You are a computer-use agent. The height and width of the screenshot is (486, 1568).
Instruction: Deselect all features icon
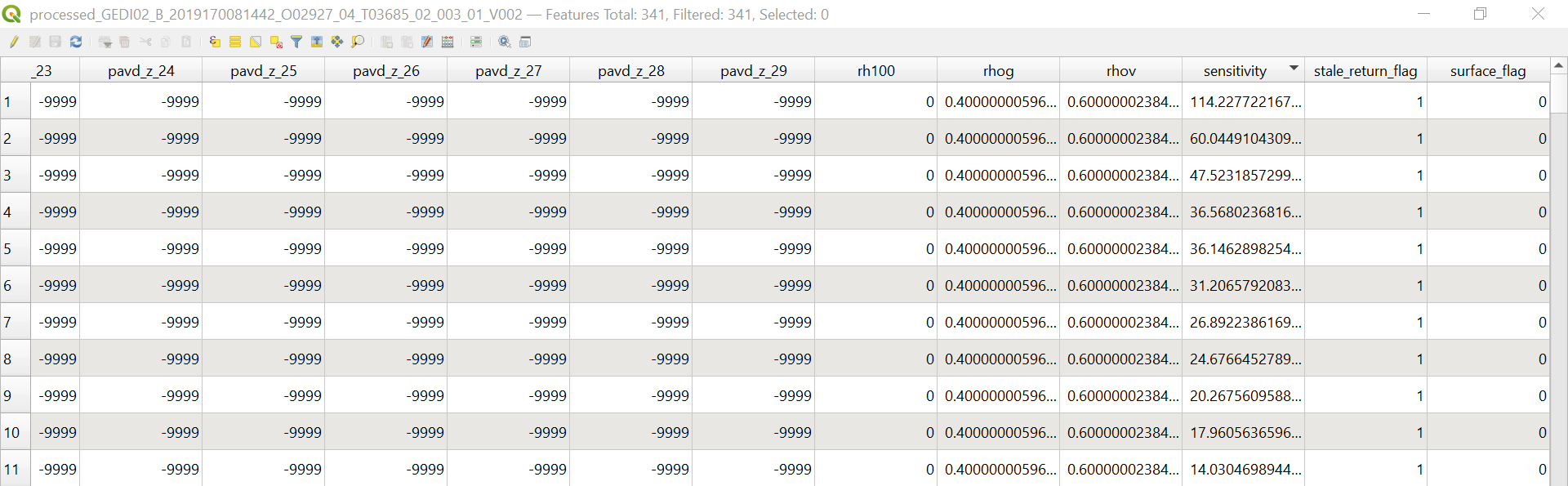click(276, 42)
